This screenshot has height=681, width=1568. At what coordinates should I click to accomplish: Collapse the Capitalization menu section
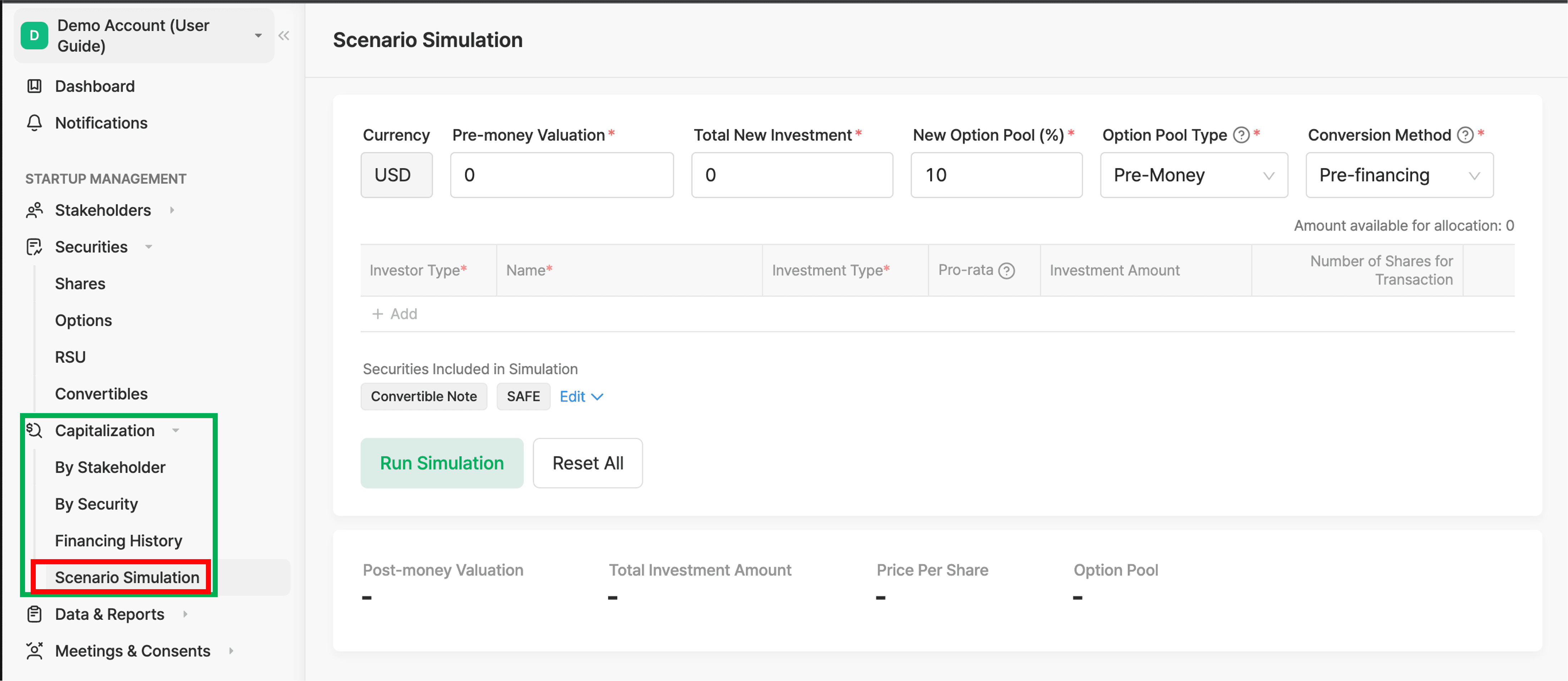point(105,430)
